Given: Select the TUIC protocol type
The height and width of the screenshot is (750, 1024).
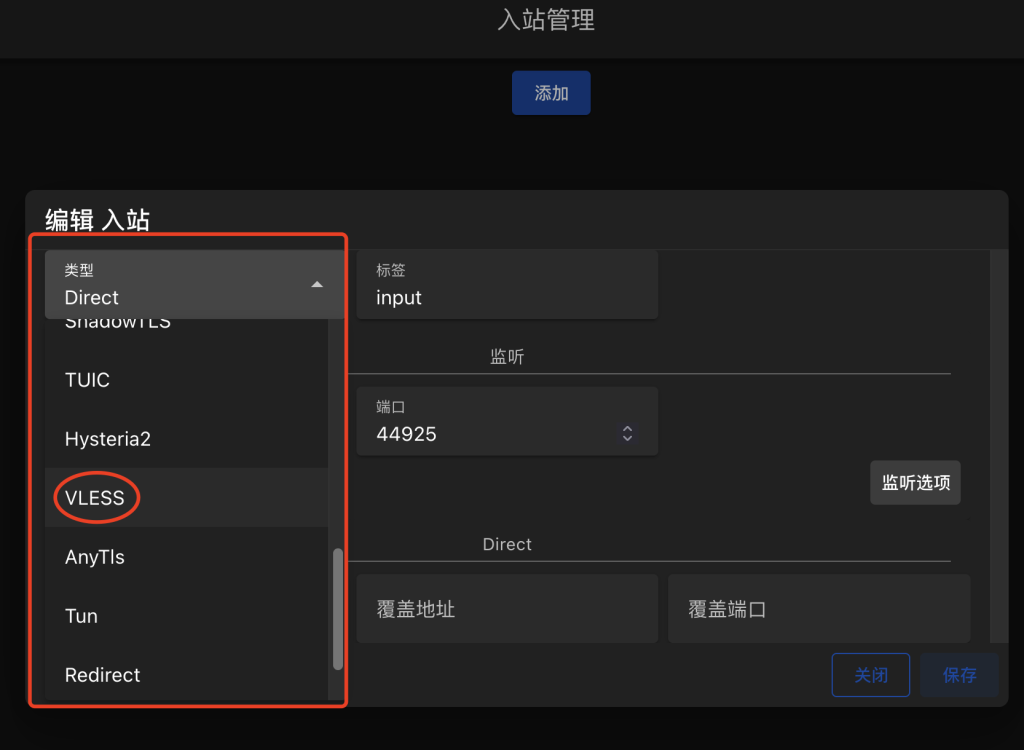Looking at the screenshot, I should point(87,380).
